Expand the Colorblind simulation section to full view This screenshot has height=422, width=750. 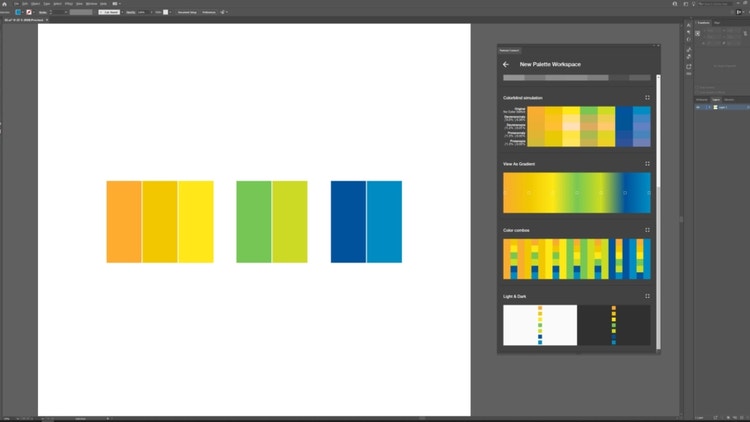(x=647, y=98)
